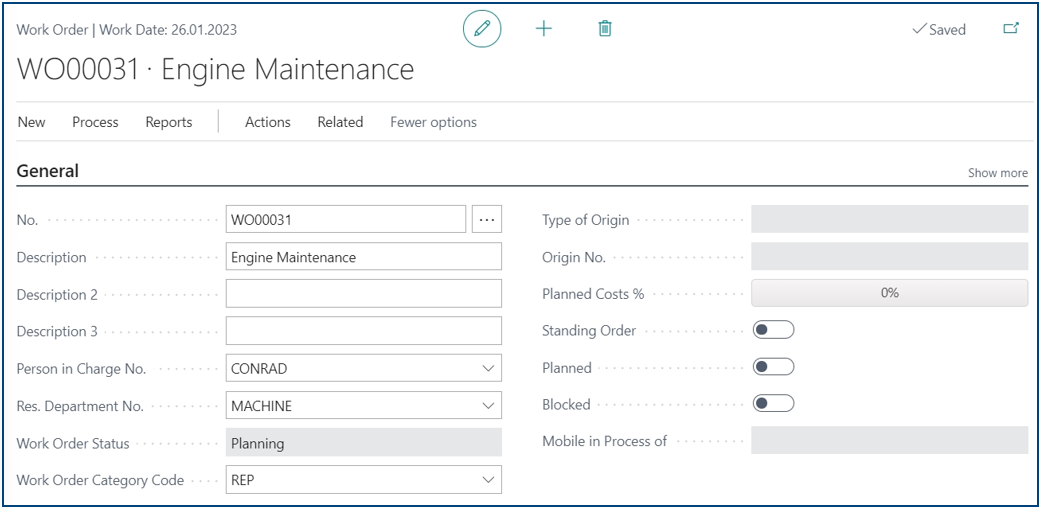Image resolution: width=1042 pixels, height=509 pixels.
Task: Open the Actions menu
Action: (268, 122)
